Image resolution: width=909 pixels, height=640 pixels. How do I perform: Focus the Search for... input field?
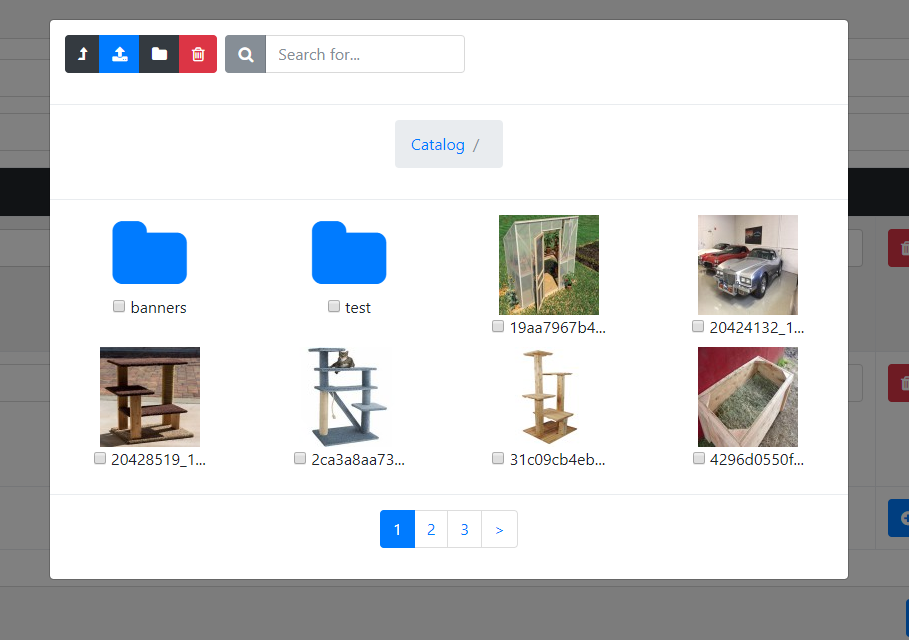pyautogui.click(x=365, y=54)
